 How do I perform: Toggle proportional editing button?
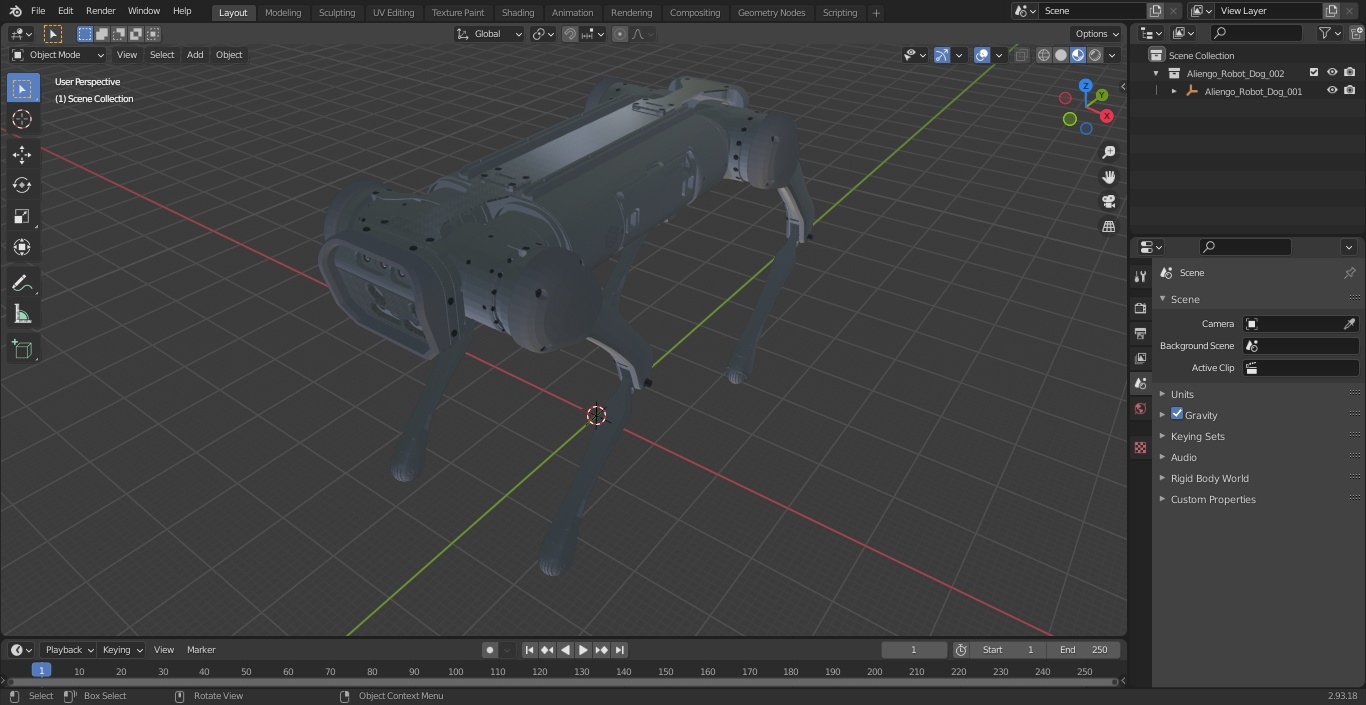pyautogui.click(x=620, y=34)
